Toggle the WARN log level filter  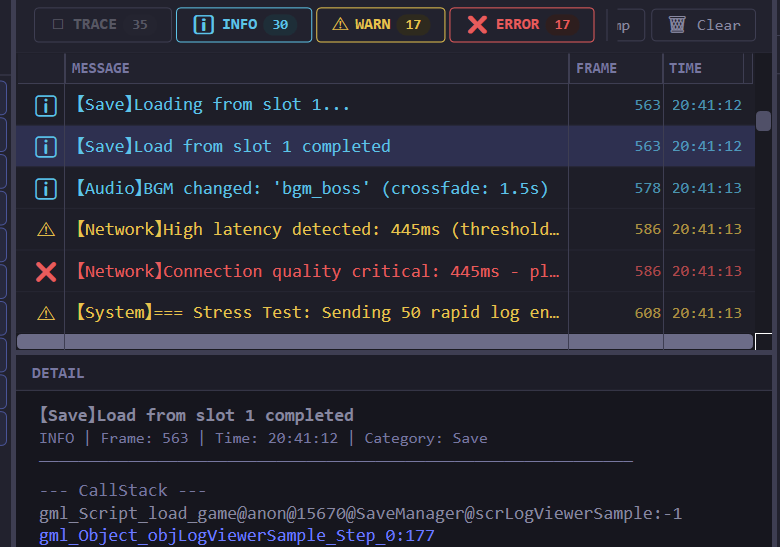pos(379,25)
